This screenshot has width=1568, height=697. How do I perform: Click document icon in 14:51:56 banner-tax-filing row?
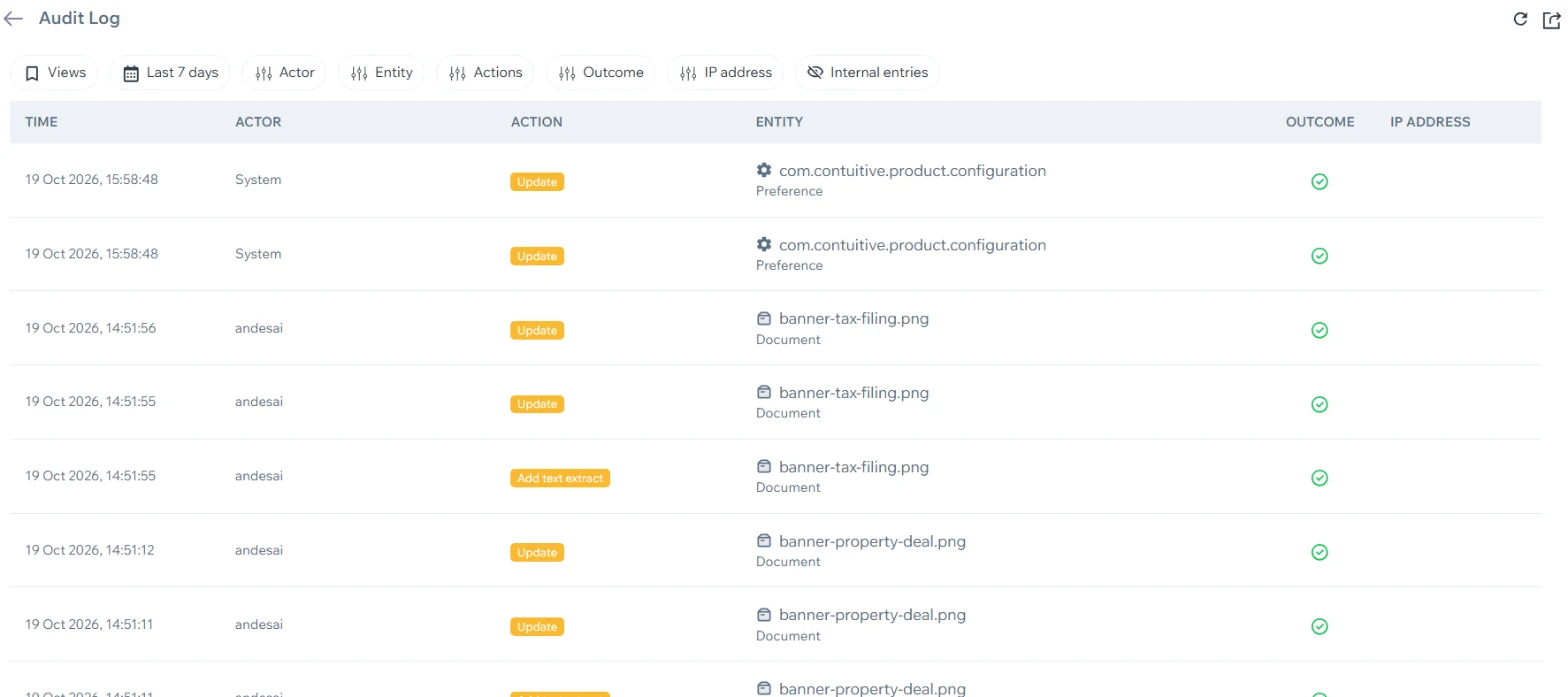pos(764,319)
